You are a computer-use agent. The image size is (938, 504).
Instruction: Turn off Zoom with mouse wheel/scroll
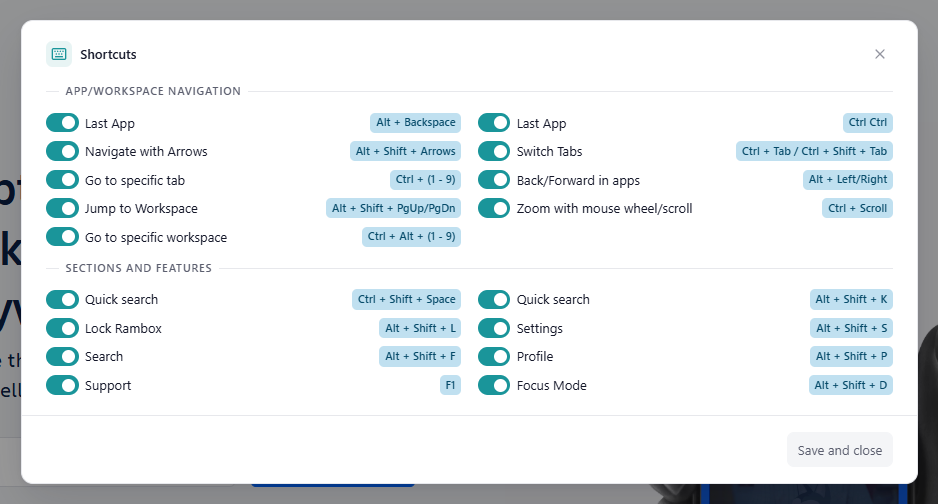point(494,208)
